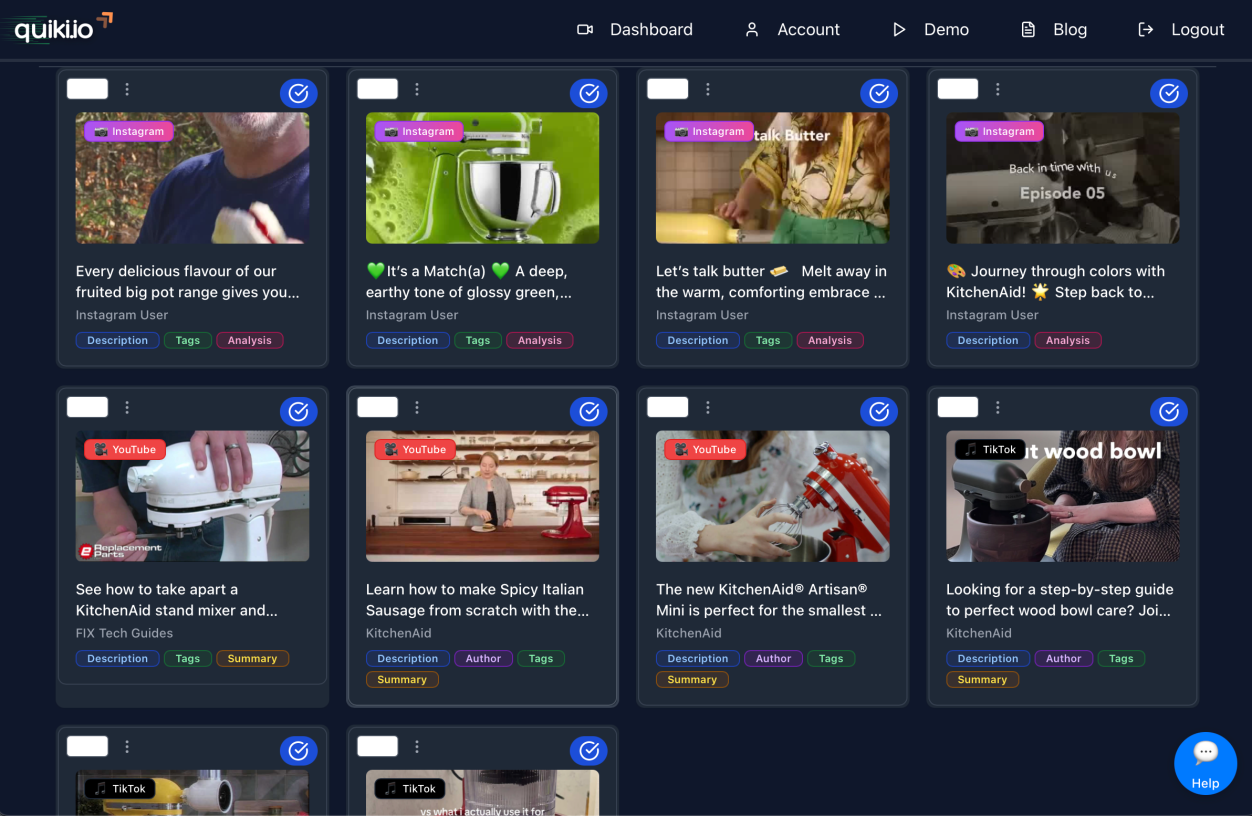Toggle blue checkmark on take apart mixer card
The image size is (1252, 816).
coord(299,411)
